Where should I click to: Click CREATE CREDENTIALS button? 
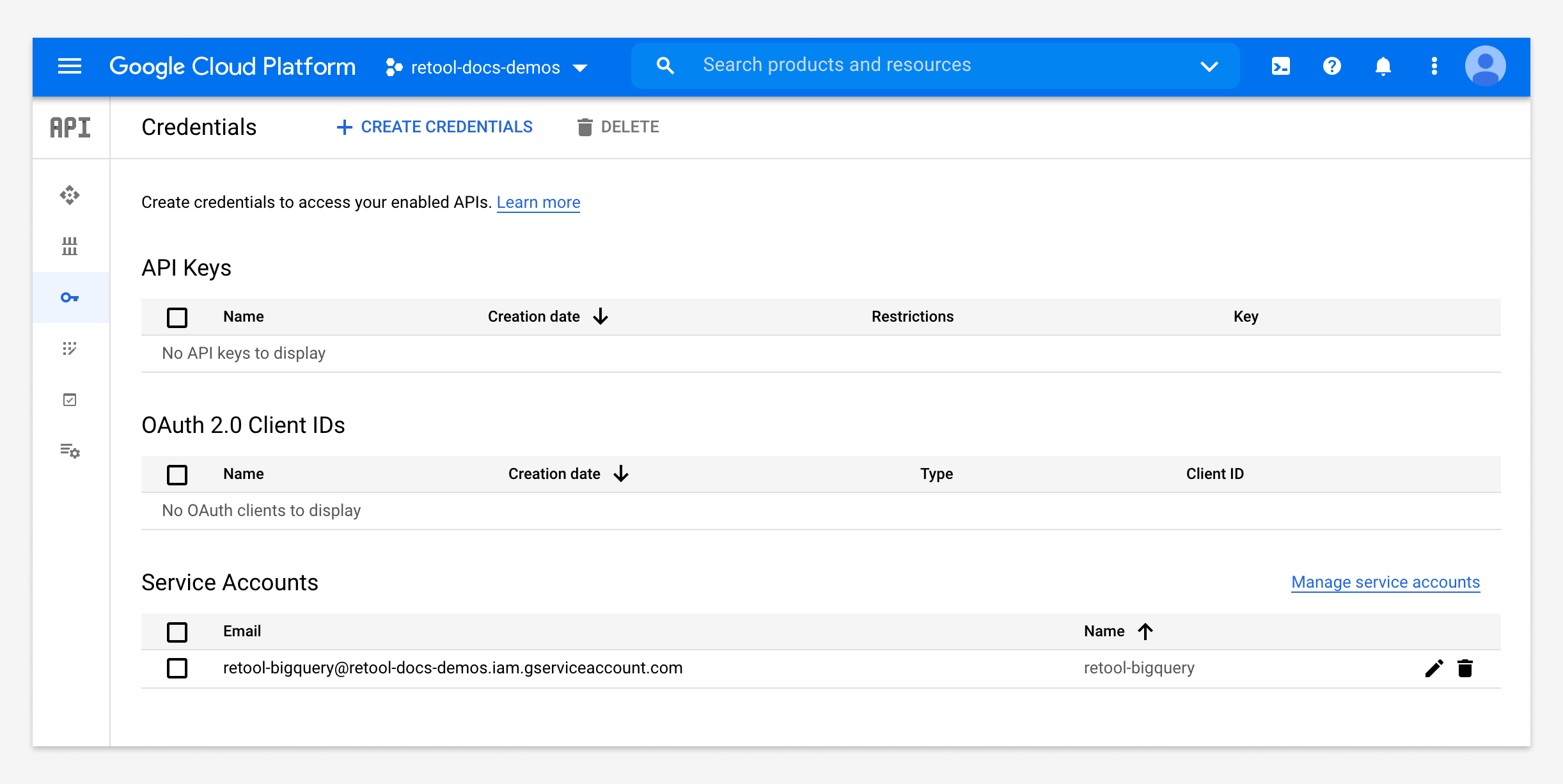click(x=434, y=127)
